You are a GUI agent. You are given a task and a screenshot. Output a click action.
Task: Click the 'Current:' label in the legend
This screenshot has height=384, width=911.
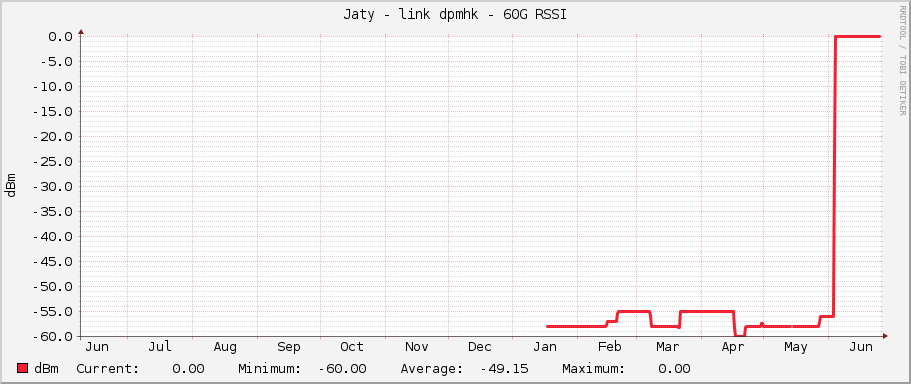tap(107, 369)
